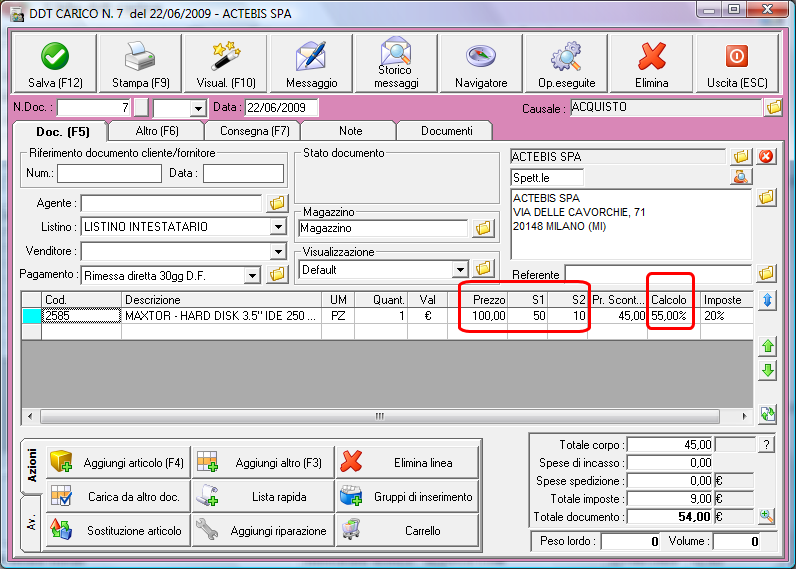Expand the Venditore dropdown

coord(278,251)
